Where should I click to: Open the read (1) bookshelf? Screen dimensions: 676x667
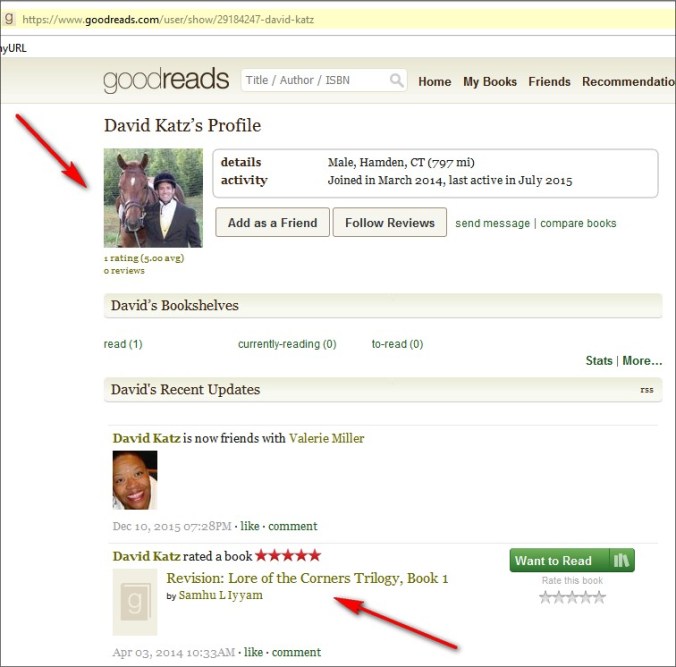pos(123,344)
